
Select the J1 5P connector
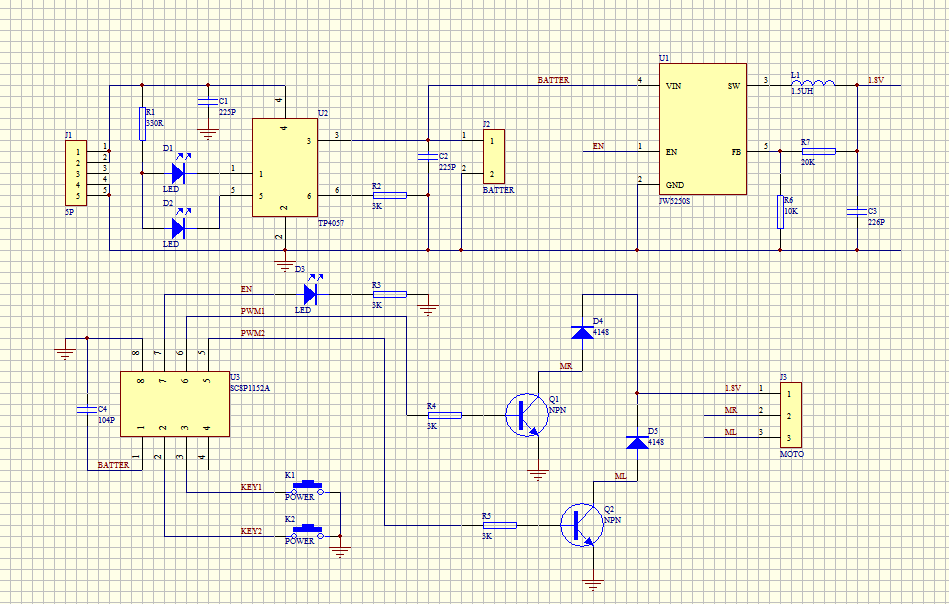74,172
